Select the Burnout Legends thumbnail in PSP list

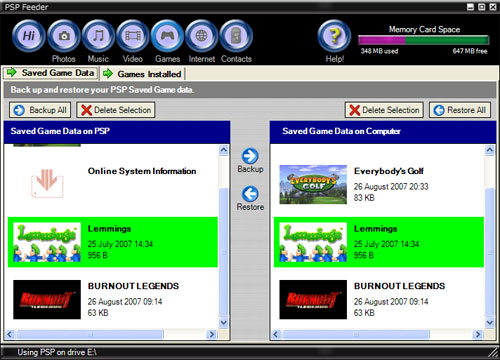pos(47,299)
